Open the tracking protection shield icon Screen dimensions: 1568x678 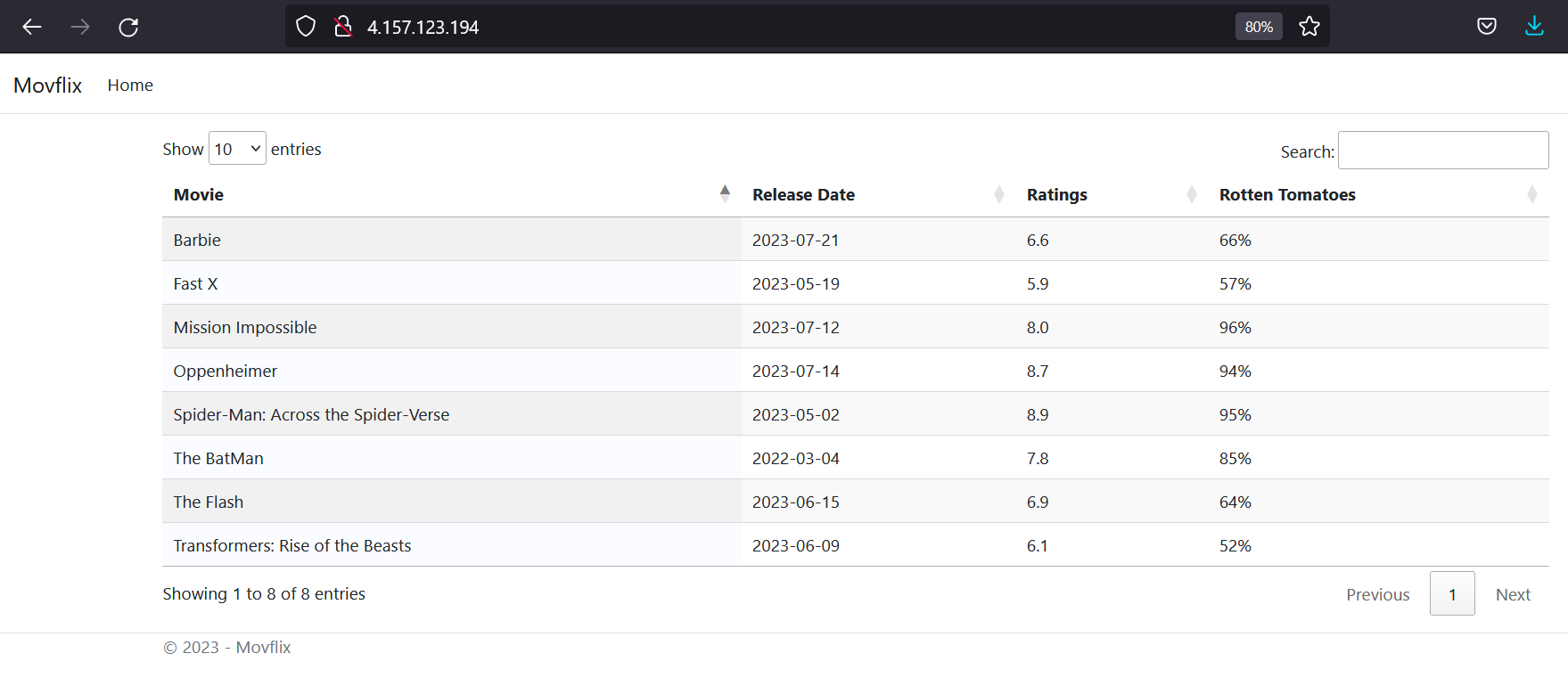306,27
